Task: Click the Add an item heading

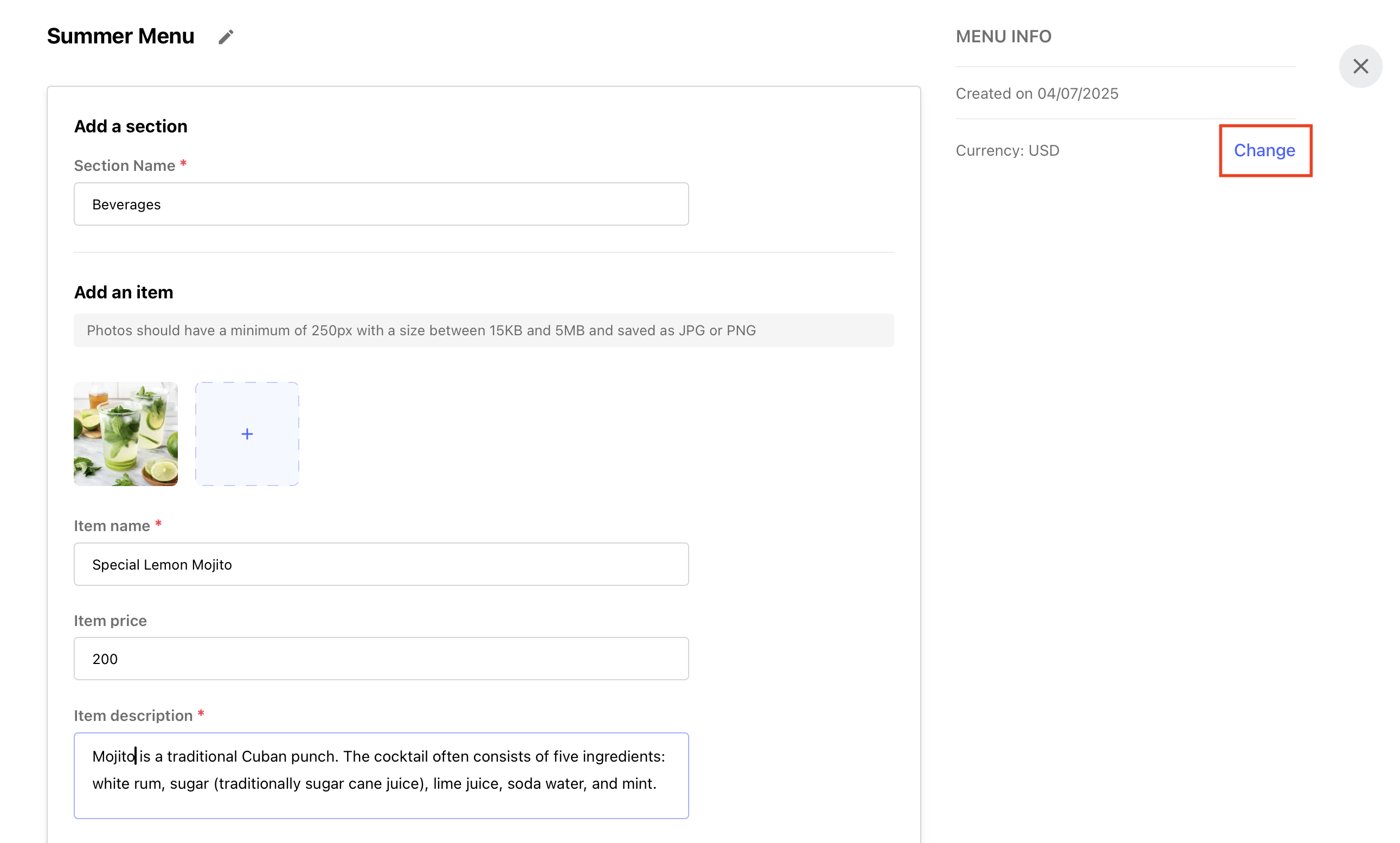Action: pos(123,292)
